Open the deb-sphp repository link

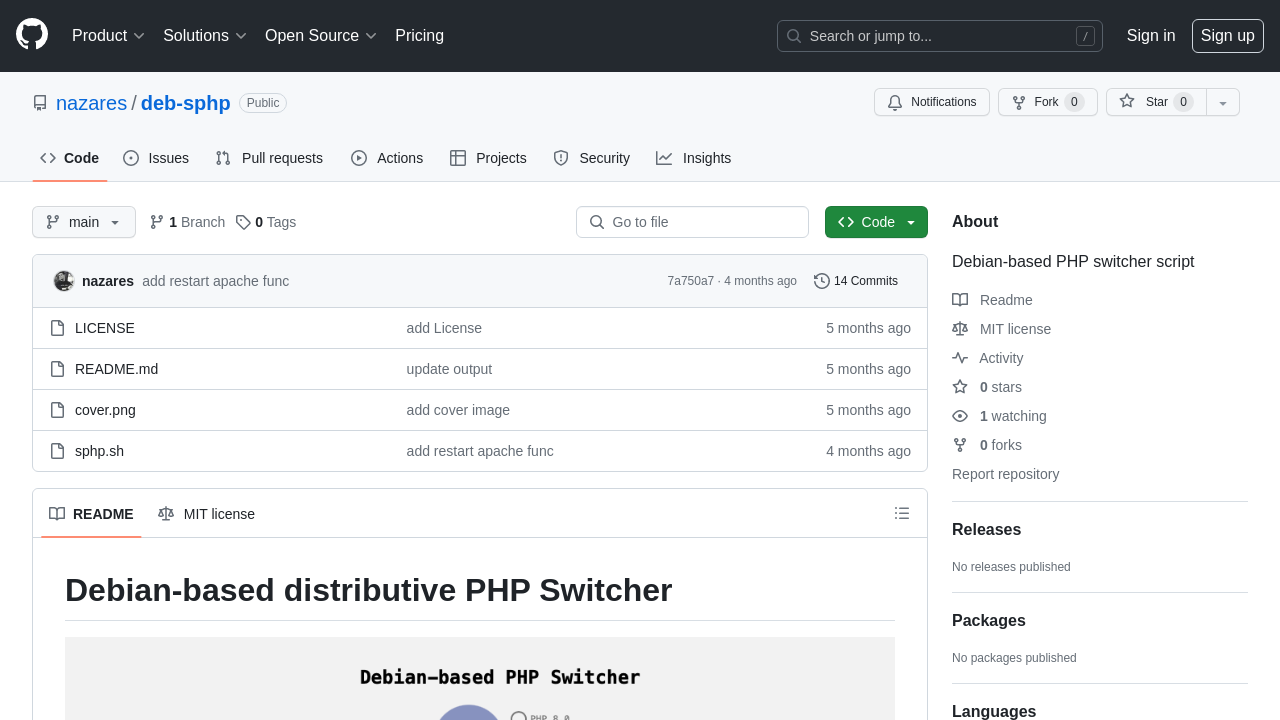coord(185,103)
